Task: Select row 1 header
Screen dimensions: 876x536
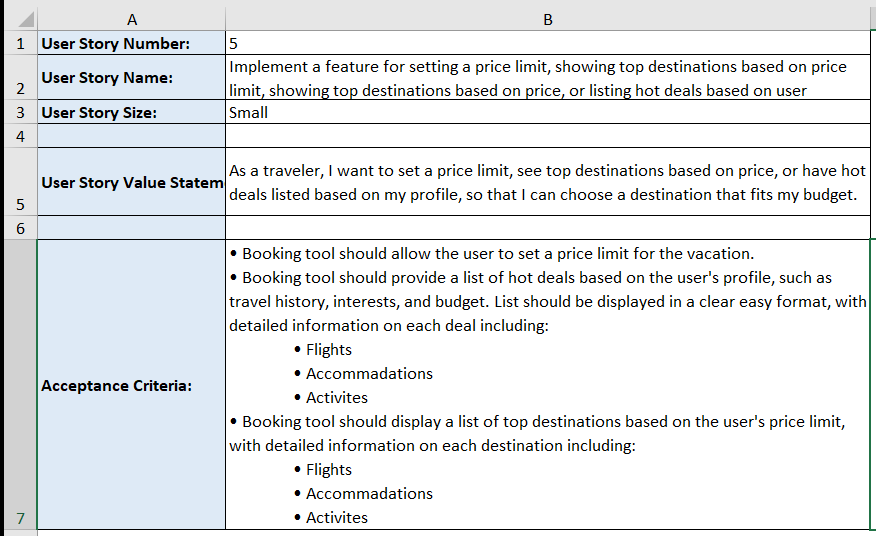Action: coord(20,43)
